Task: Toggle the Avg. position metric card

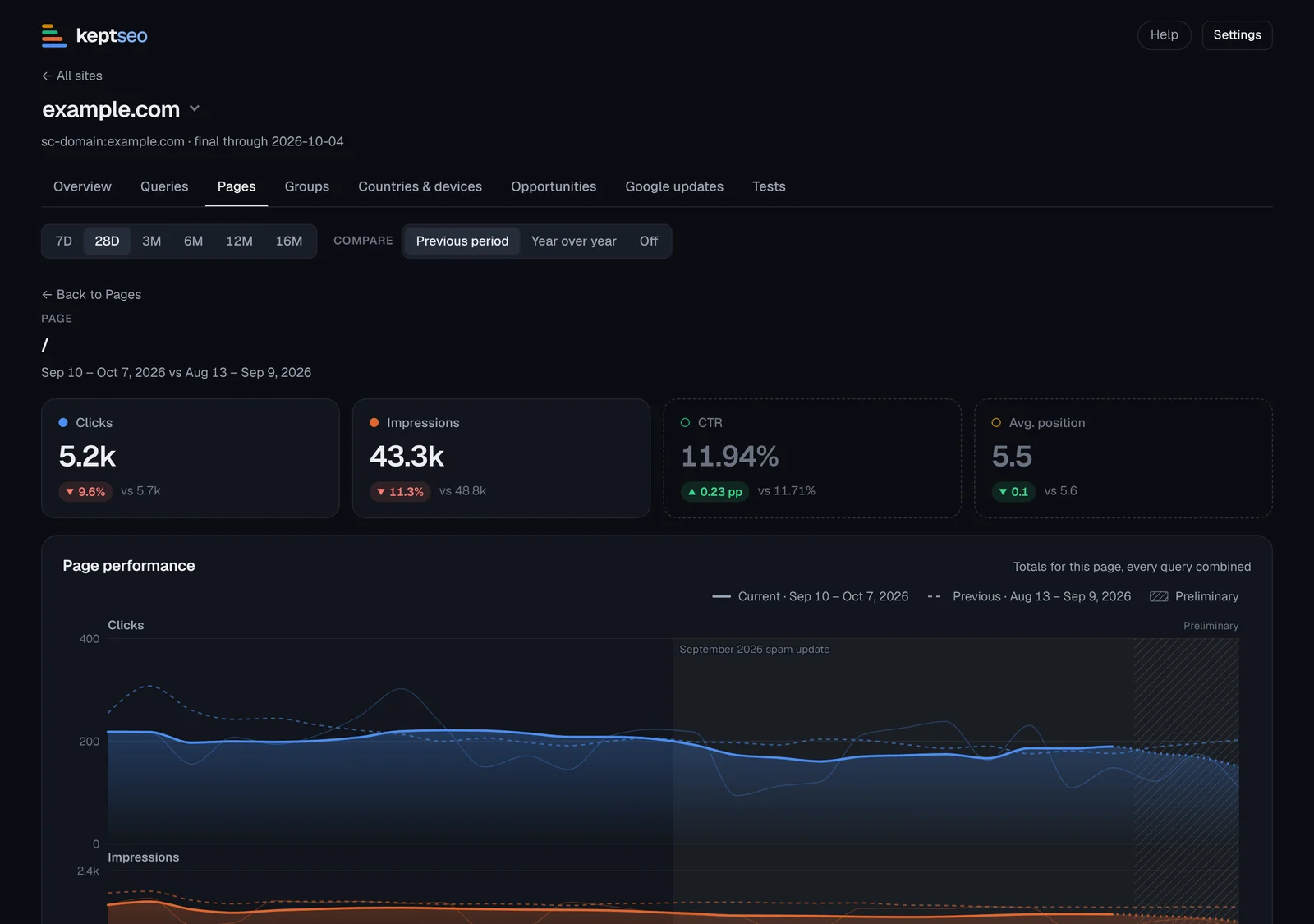Action: click(1123, 458)
